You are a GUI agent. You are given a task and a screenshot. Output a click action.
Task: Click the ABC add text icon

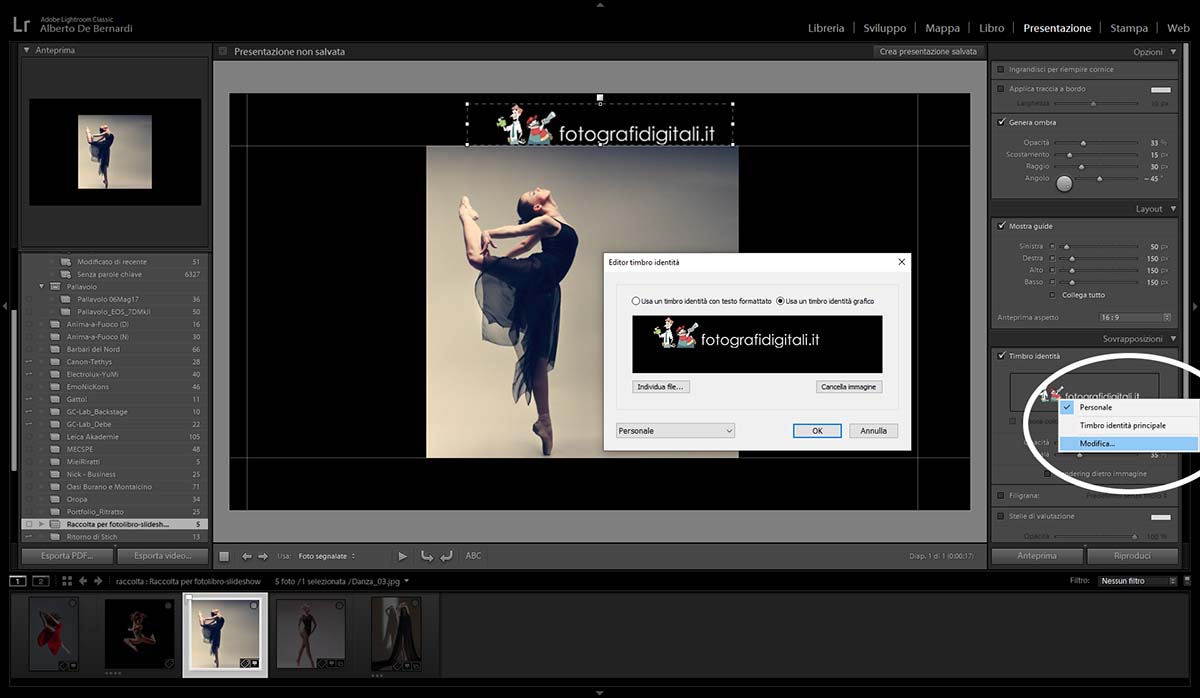[x=473, y=556]
